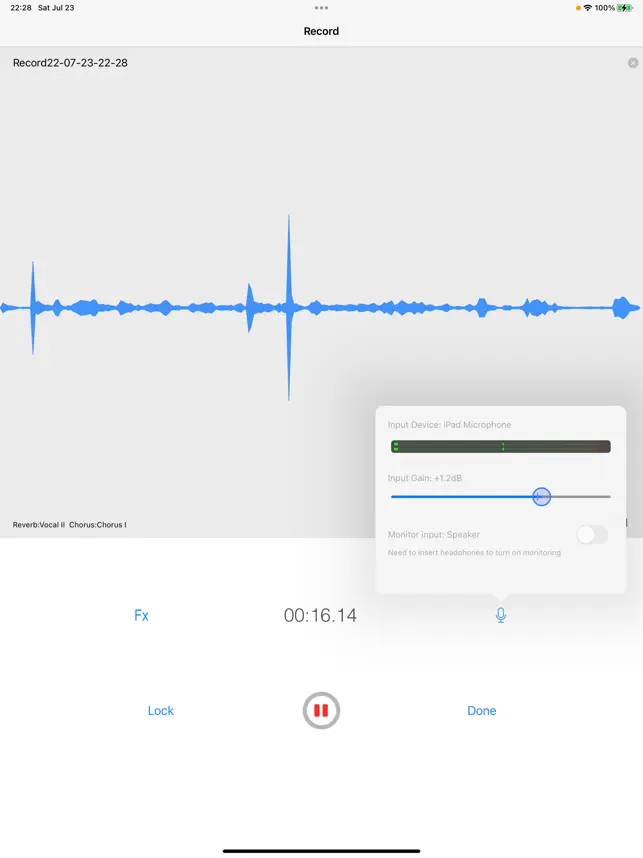Tap the date Sat Jul 23 in status bar
643x858 pixels.
click(56, 8)
